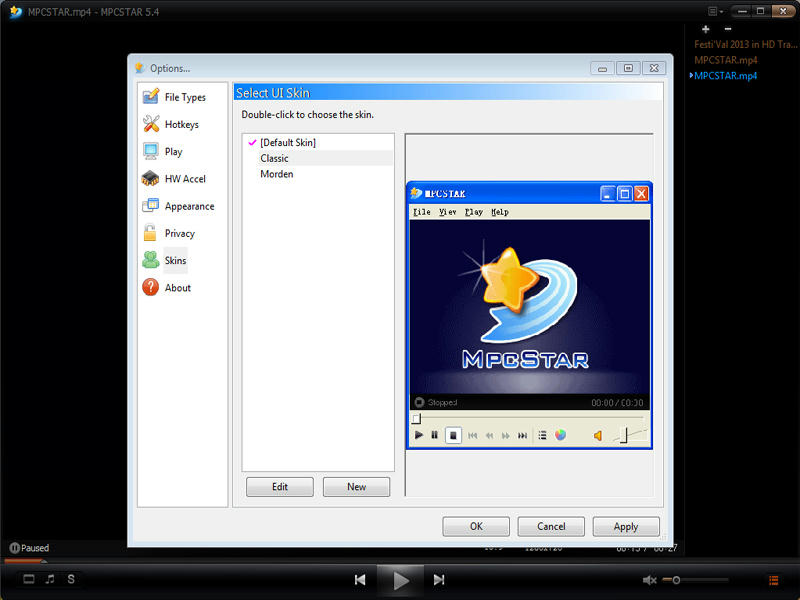The height and width of the screenshot is (600, 800).
Task: Toggle the playlist panel with the list icon
Action: 773,580
